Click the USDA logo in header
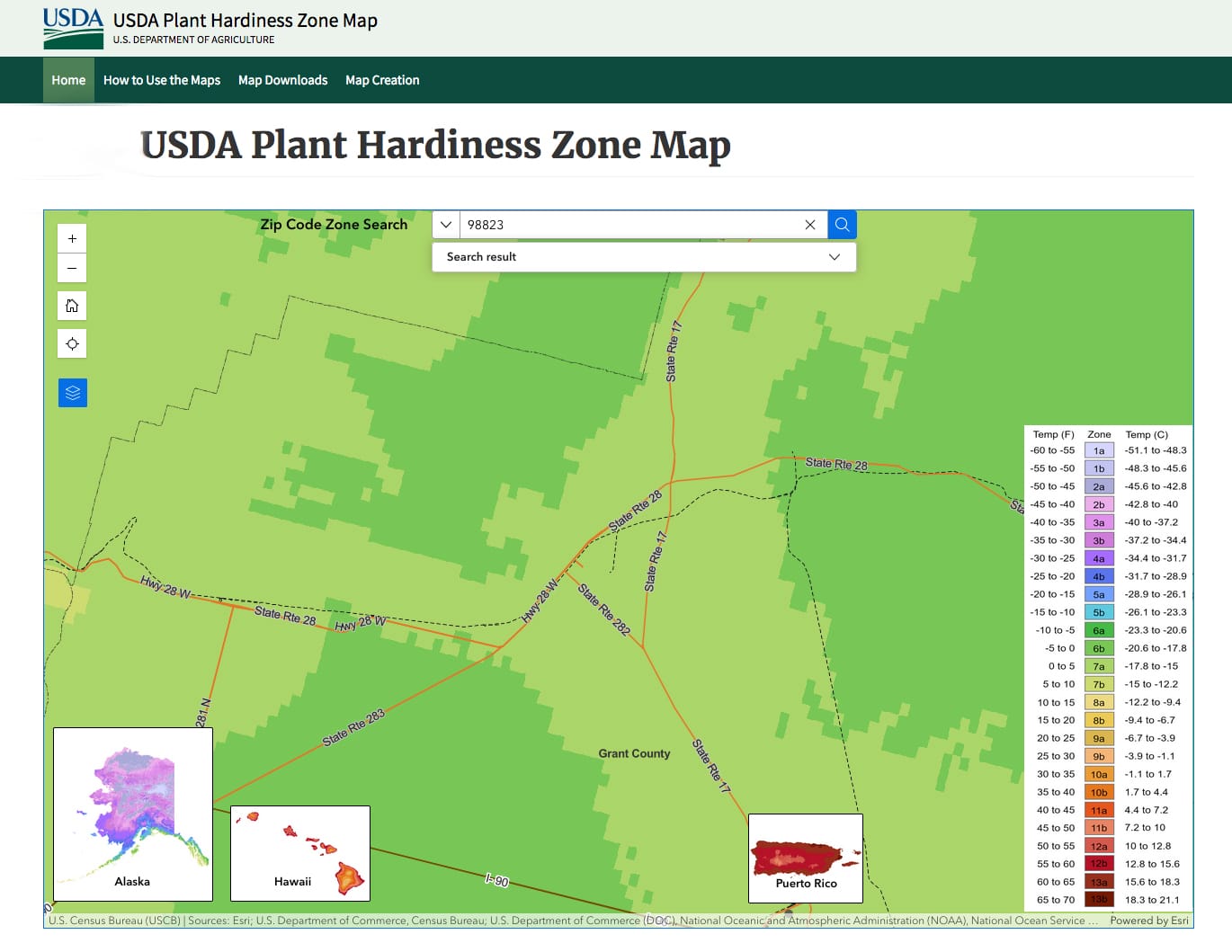Screen dimensions: 1232x952 click(73, 28)
